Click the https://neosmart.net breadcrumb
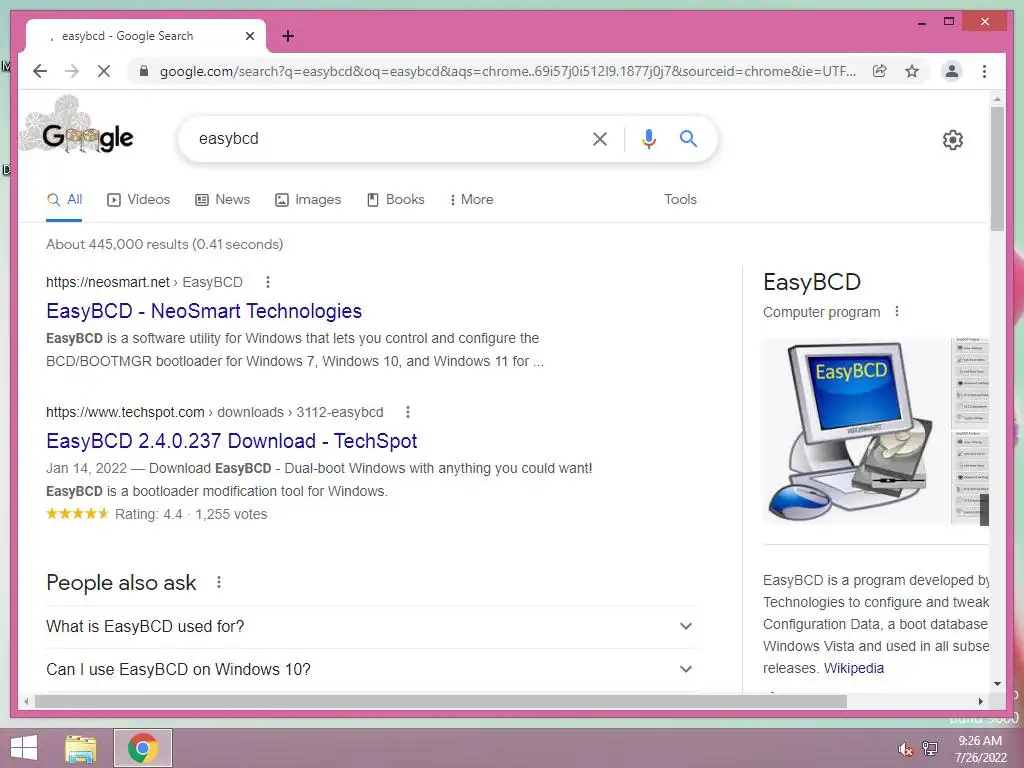The width and height of the screenshot is (1024, 768). tap(108, 282)
